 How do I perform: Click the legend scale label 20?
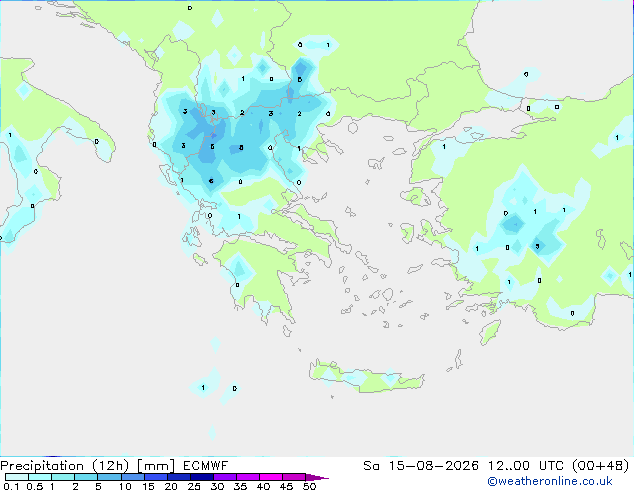point(171,486)
